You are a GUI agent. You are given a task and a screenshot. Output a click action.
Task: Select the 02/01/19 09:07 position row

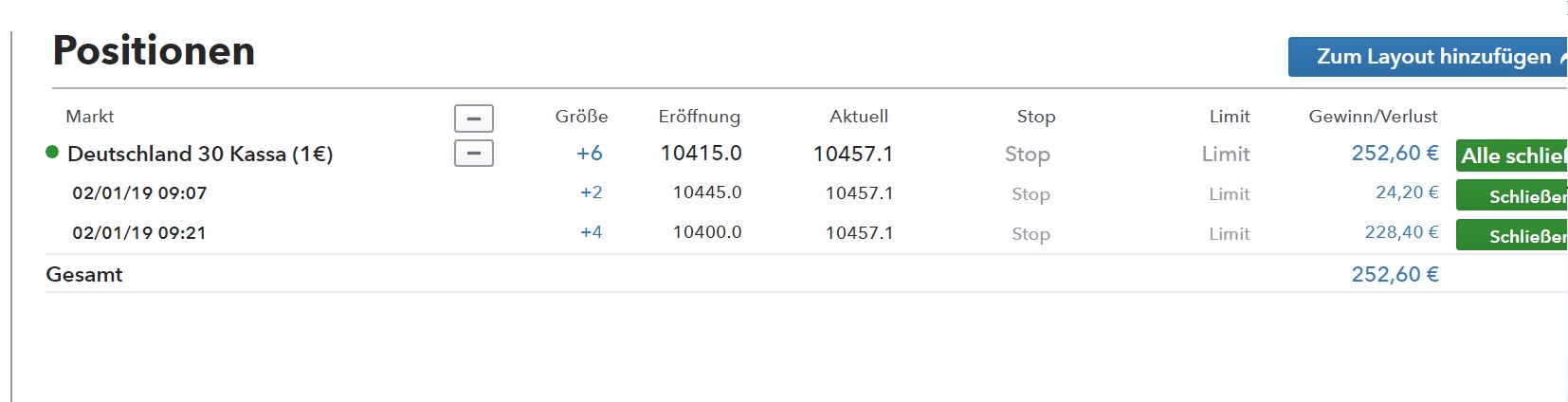click(139, 193)
